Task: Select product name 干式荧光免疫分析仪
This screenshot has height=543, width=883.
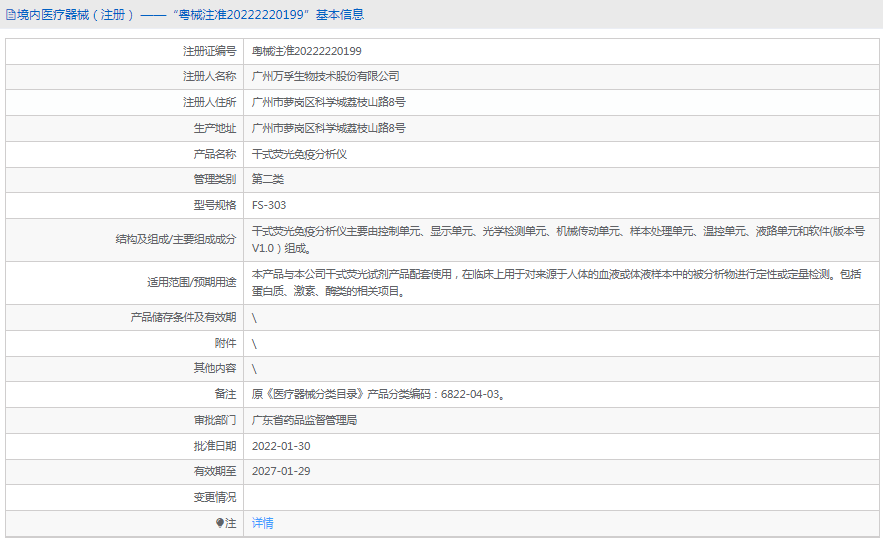Action: (299, 154)
